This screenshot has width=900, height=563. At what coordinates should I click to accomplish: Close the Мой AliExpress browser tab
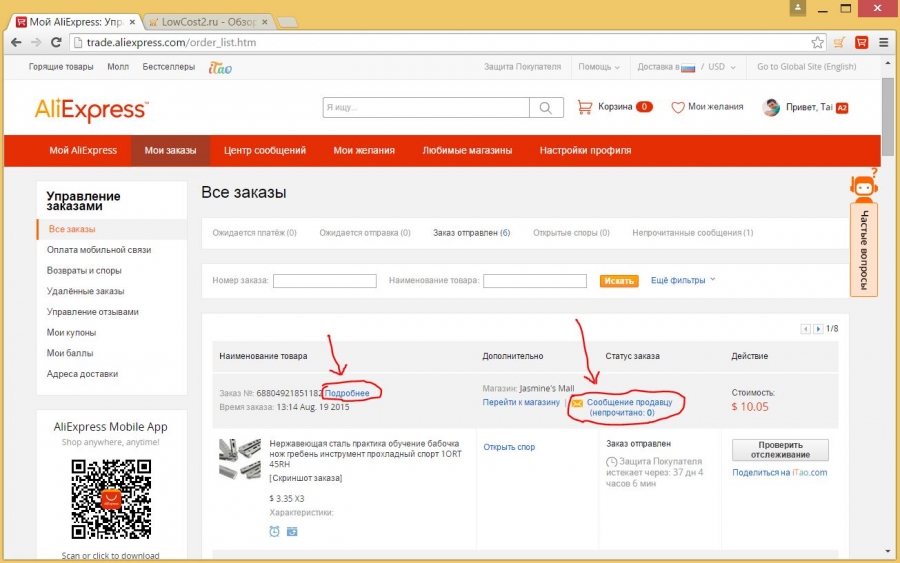[x=133, y=22]
